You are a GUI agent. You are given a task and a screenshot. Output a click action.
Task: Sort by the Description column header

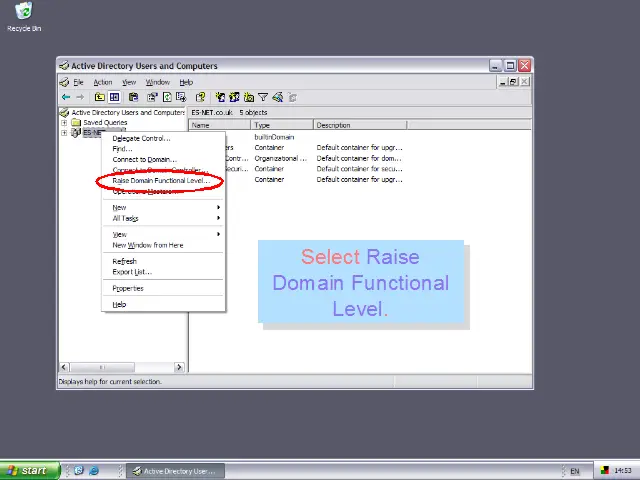(360, 125)
